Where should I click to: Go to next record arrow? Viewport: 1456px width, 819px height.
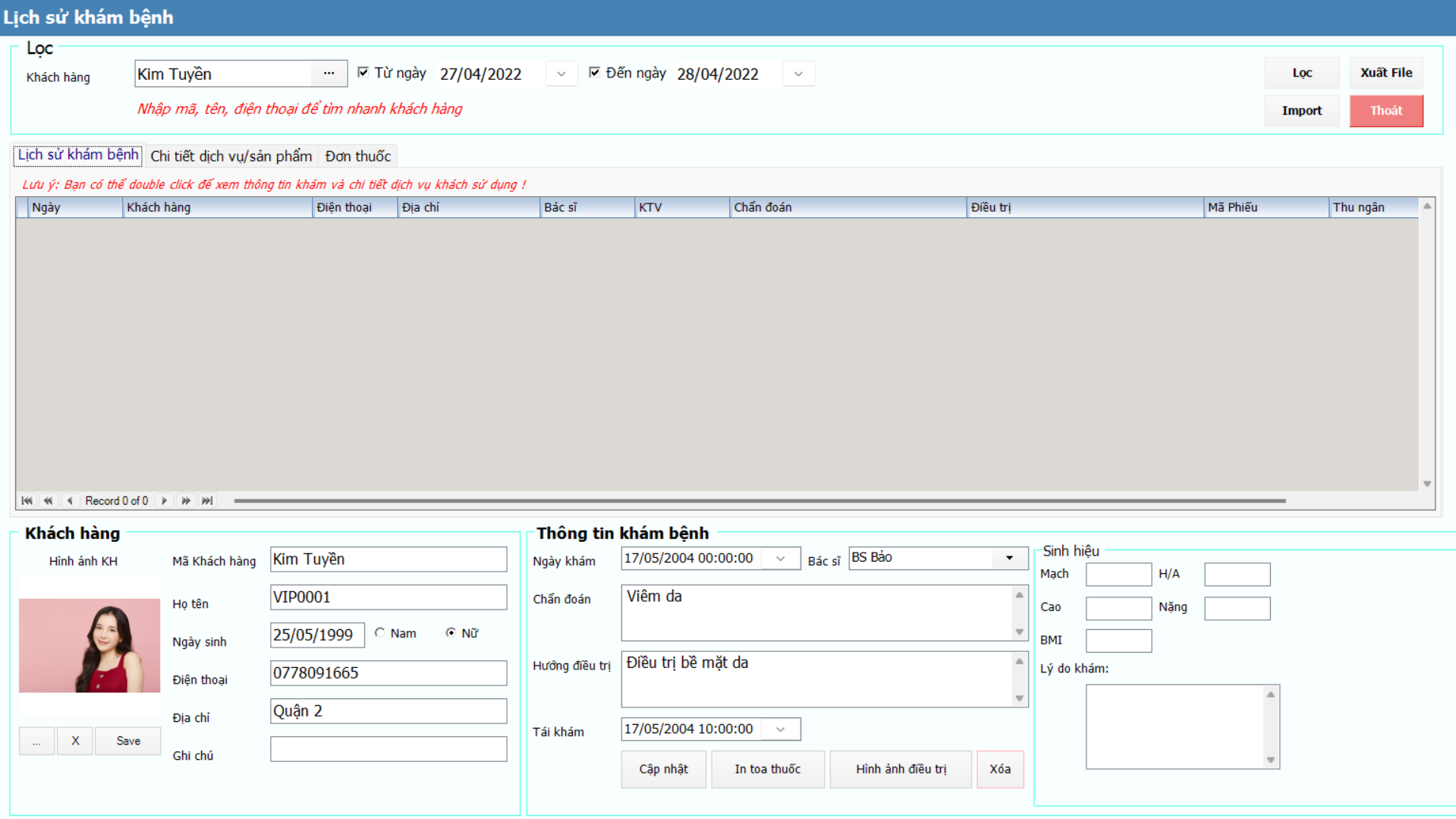pyautogui.click(x=164, y=501)
